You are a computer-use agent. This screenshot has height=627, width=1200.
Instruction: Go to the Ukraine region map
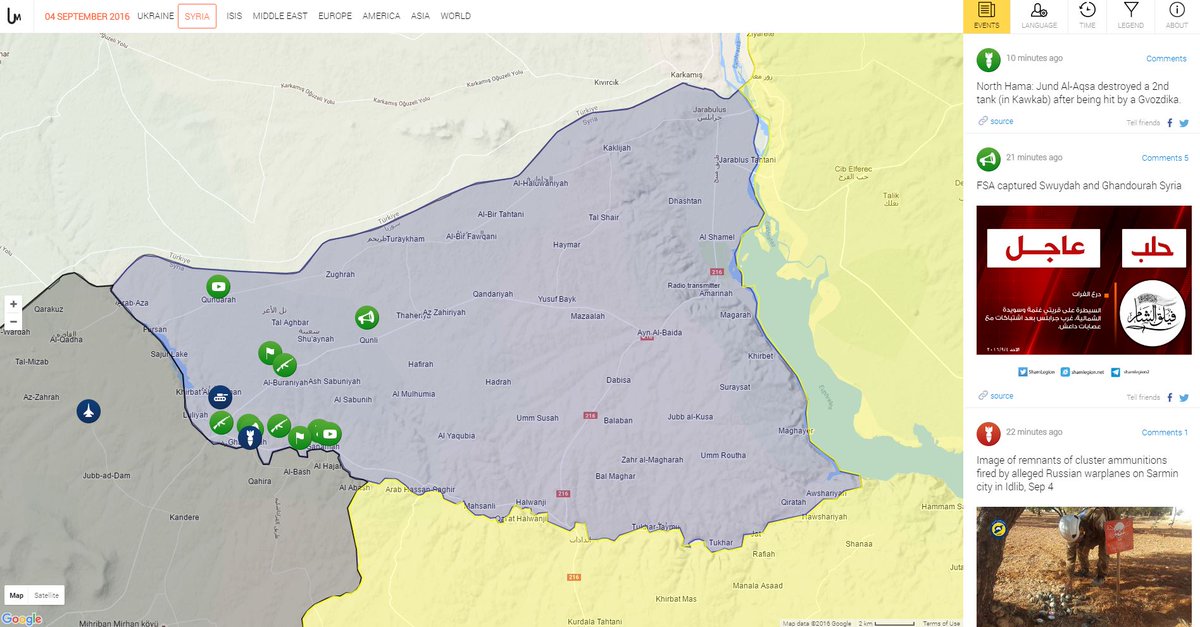pos(155,16)
